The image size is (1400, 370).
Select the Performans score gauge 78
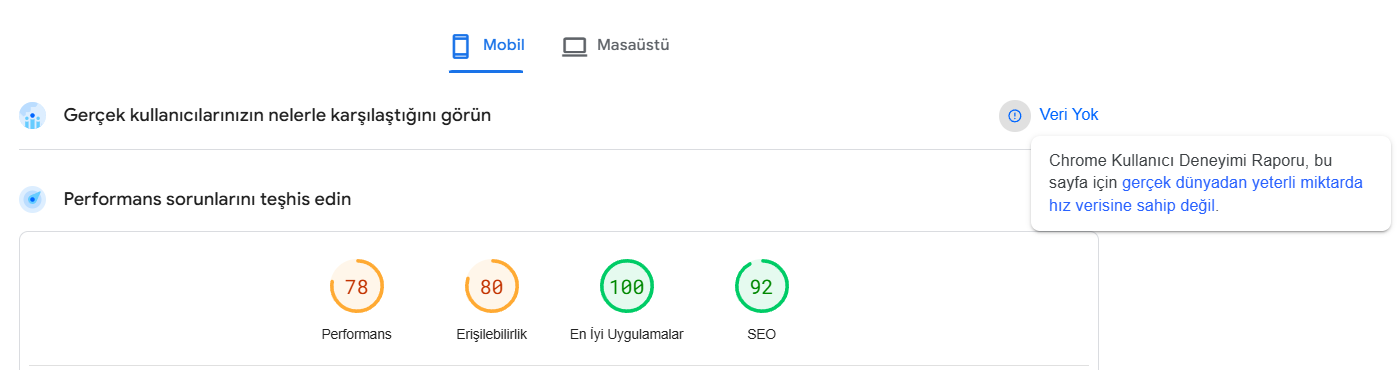[357, 287]
